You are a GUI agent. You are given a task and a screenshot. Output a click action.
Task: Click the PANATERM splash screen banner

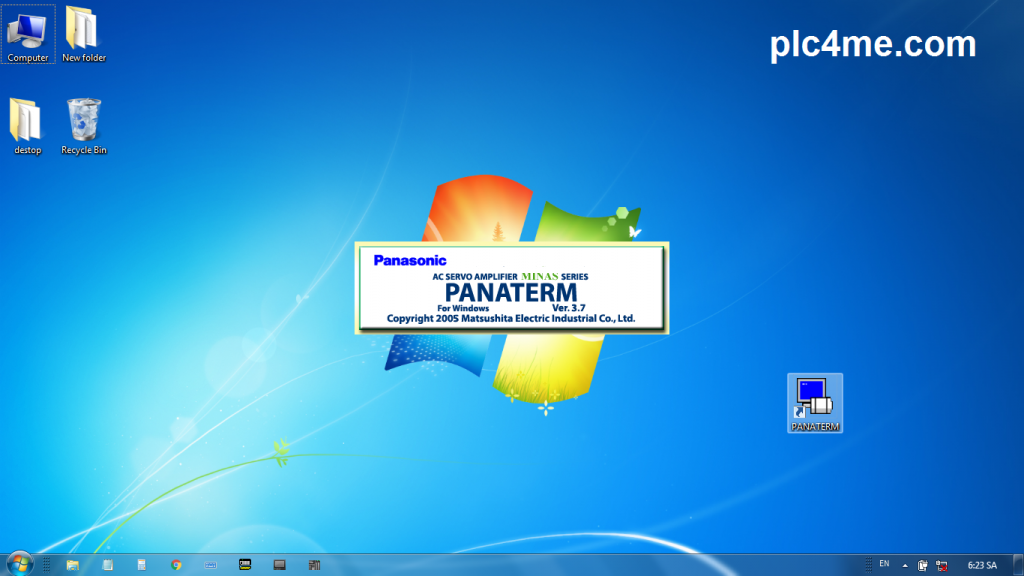click(x=511, y=287)
